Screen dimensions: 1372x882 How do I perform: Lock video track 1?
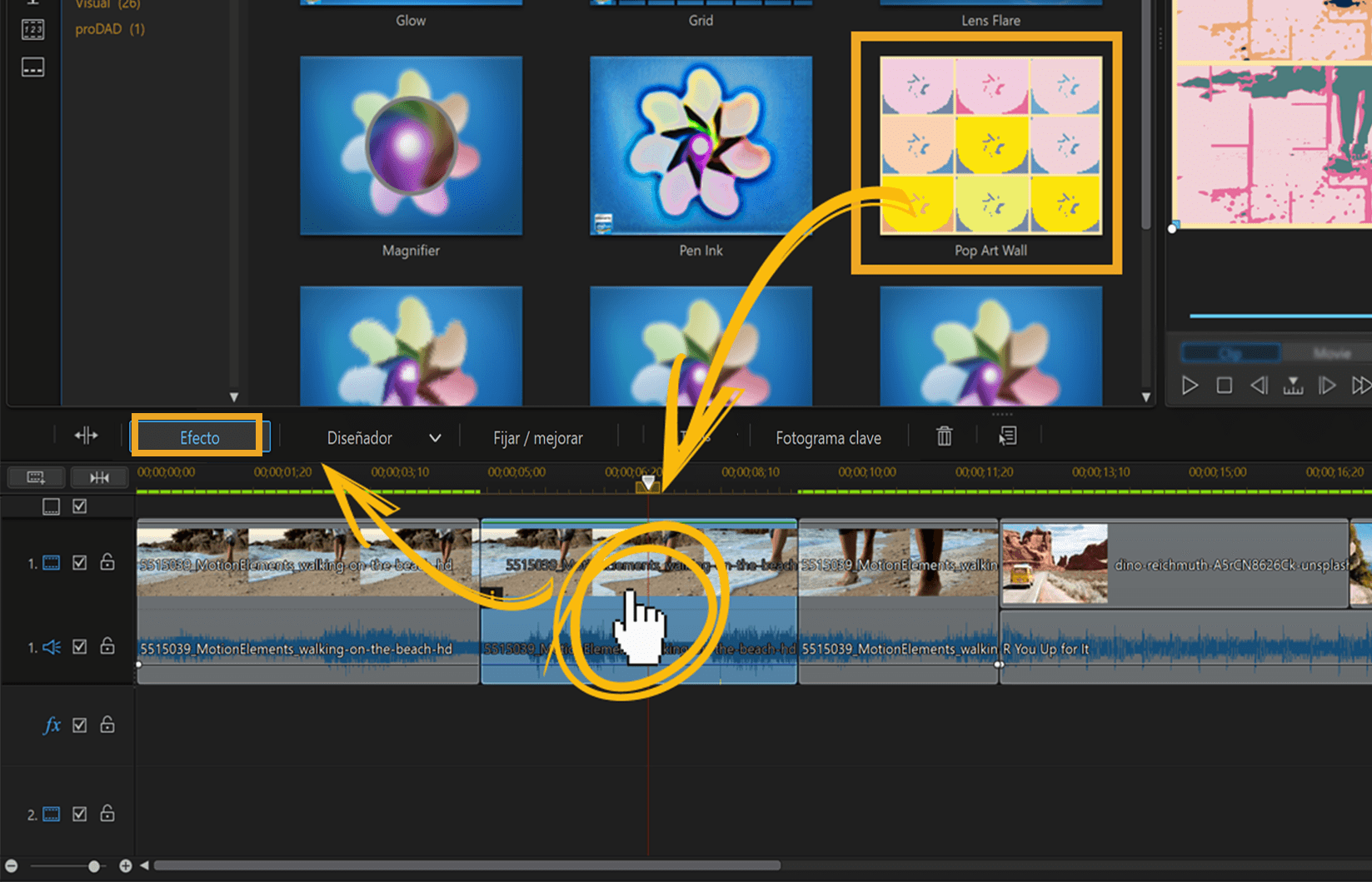click(107, 562)
